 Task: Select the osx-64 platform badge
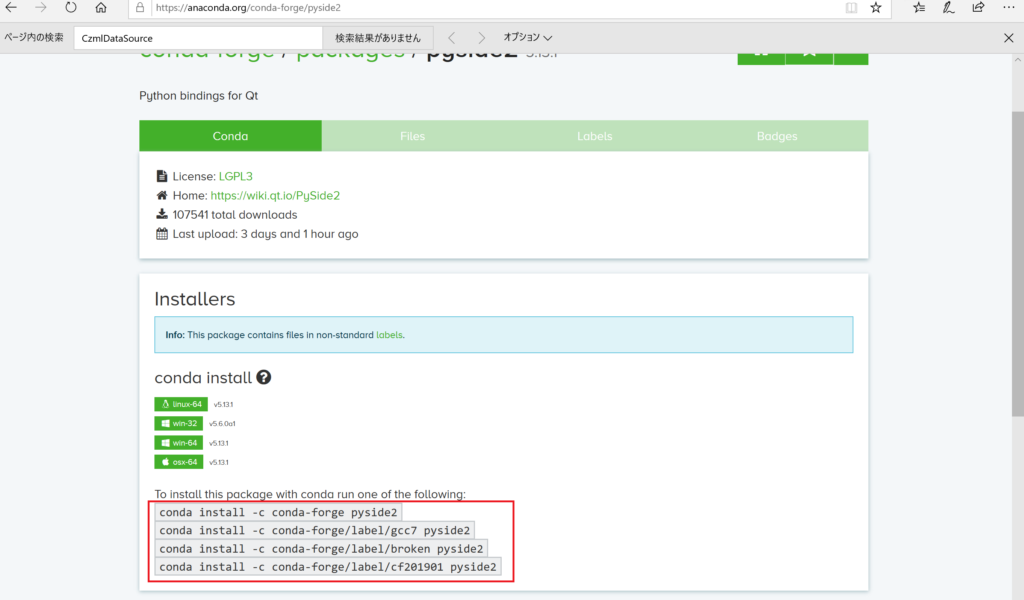178,462
